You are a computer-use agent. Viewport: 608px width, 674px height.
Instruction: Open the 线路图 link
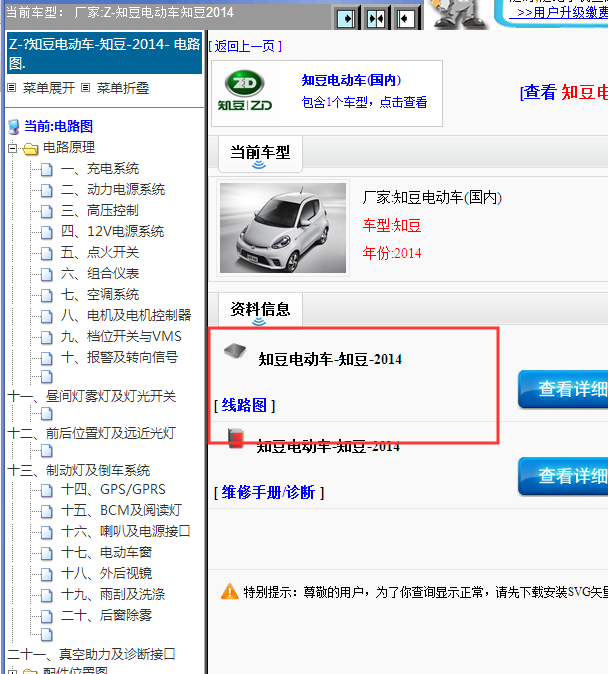point(244,405)
